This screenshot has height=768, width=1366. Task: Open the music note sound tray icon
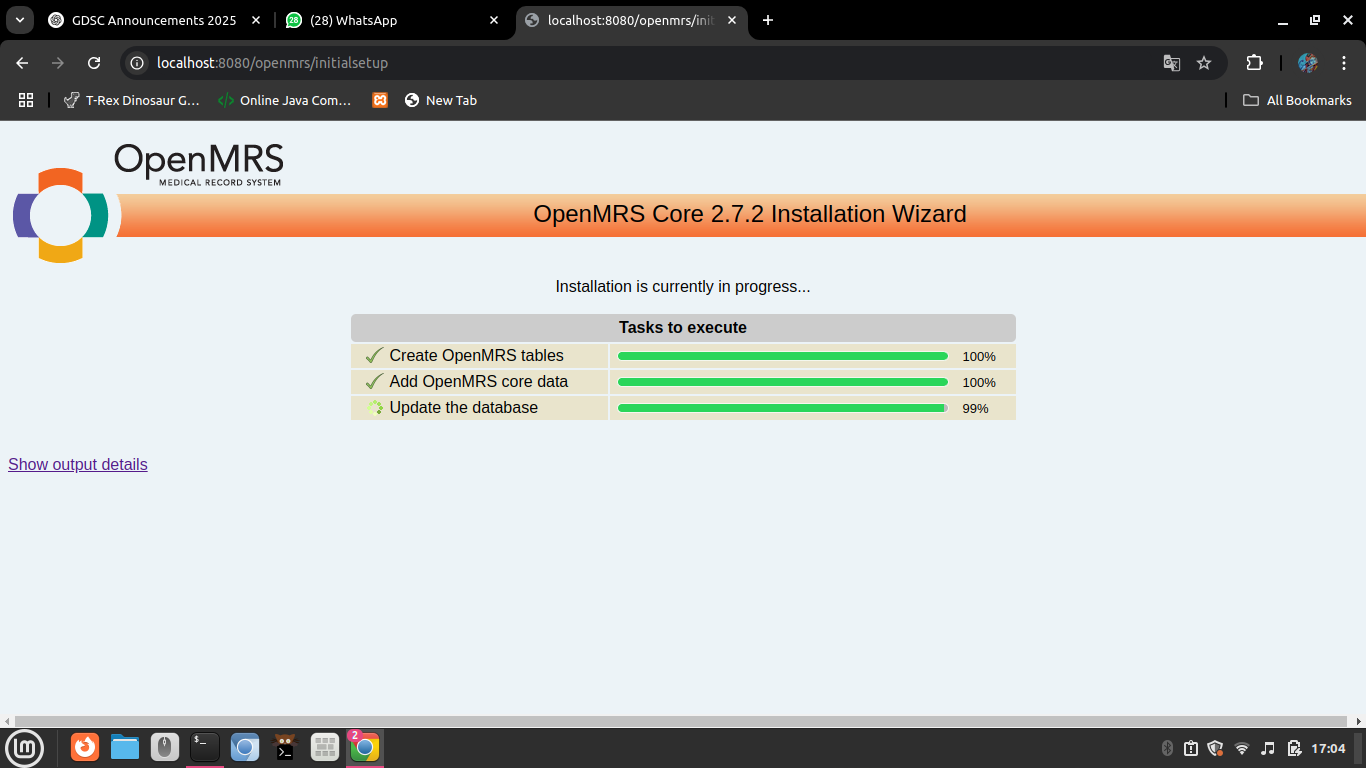(x=1268, y=748)
